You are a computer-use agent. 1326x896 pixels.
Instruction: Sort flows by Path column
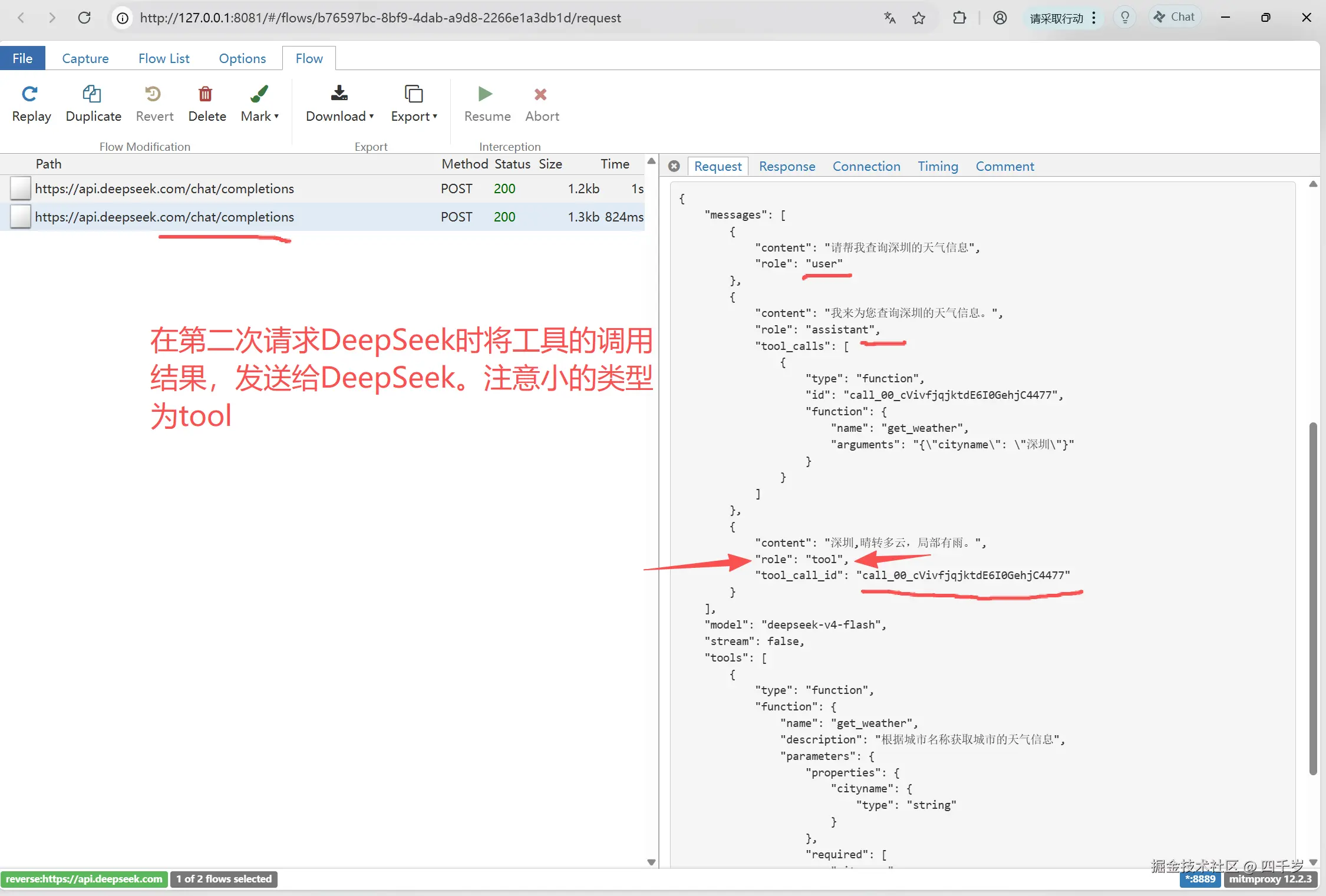(48, 164)
